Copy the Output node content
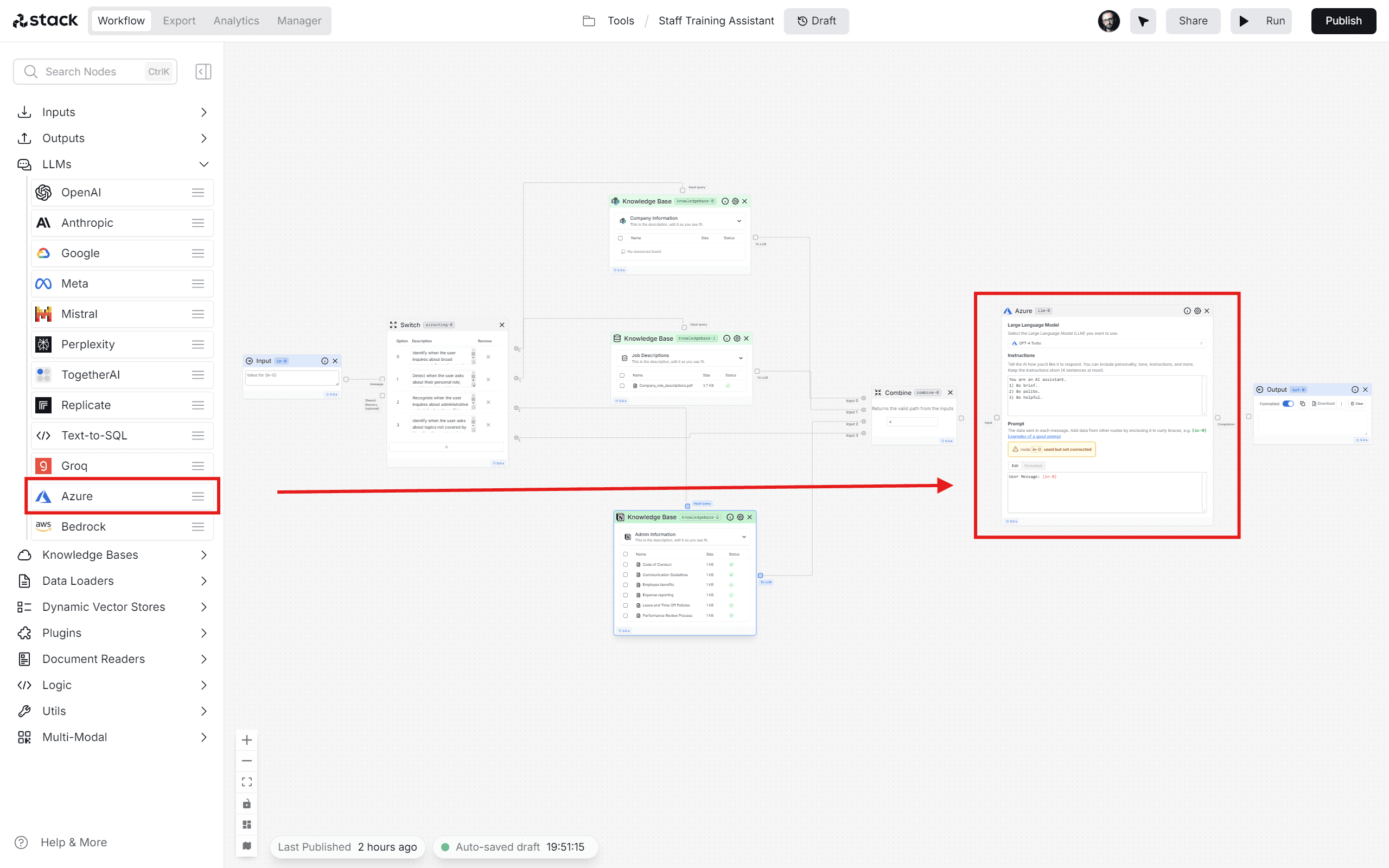1389x868 pixels. pos(1302,404)
